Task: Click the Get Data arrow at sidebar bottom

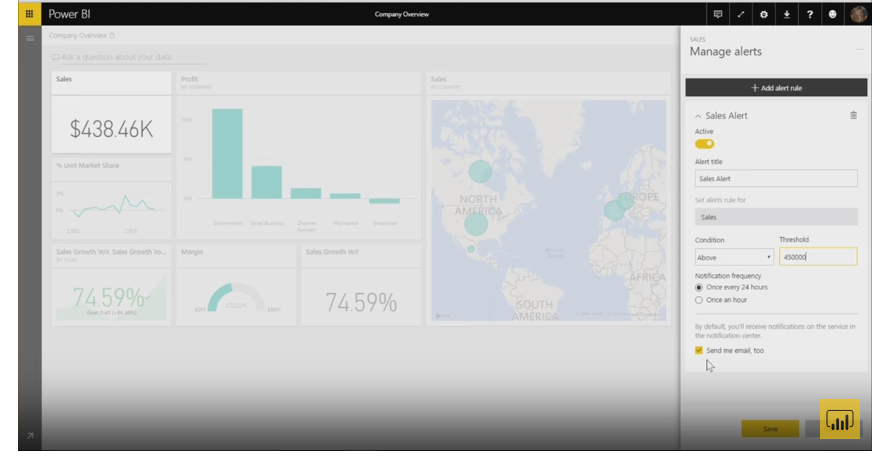Action: [x=30, y=436]
